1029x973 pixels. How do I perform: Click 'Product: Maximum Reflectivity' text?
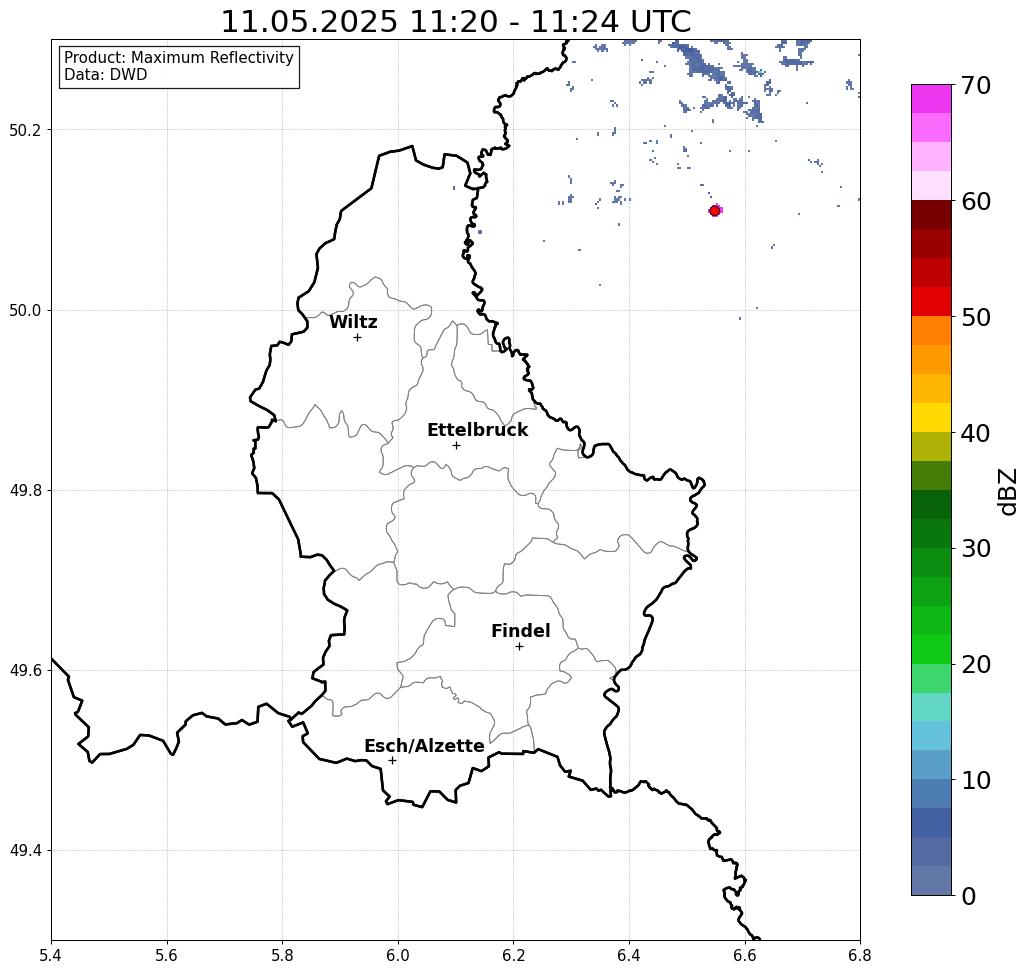[x=178, y=58]
